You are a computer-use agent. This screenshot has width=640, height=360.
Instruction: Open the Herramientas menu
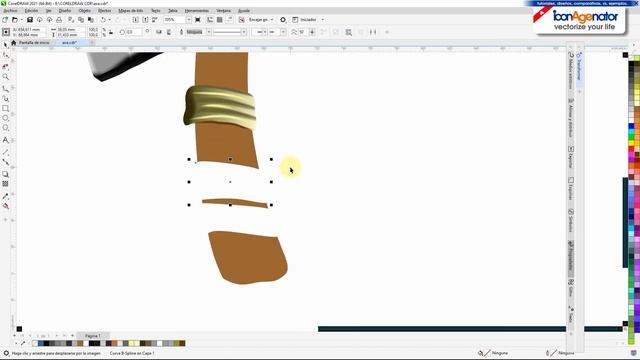point(197,11)
